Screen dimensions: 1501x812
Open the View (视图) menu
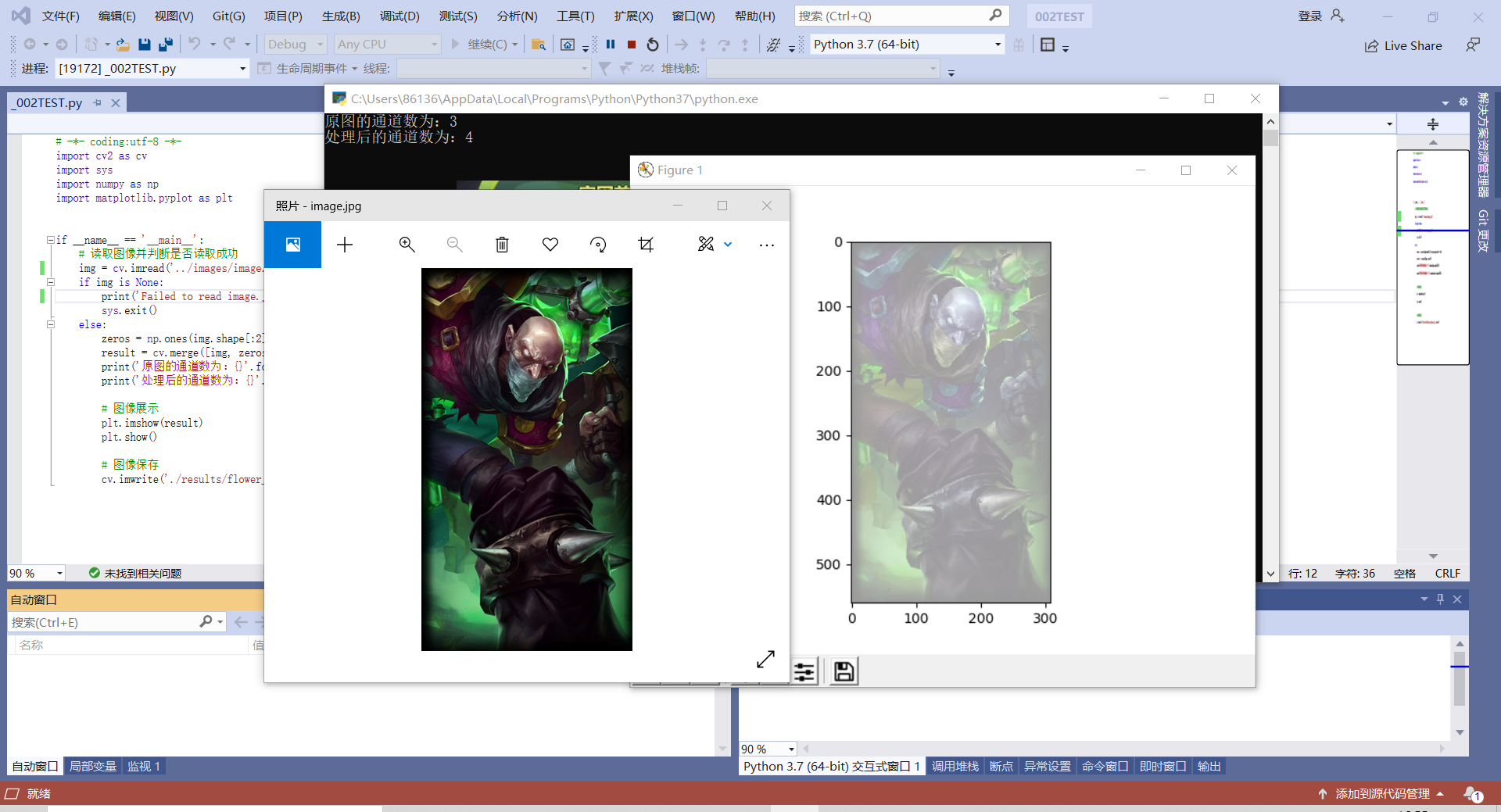[x=174, y=16]
